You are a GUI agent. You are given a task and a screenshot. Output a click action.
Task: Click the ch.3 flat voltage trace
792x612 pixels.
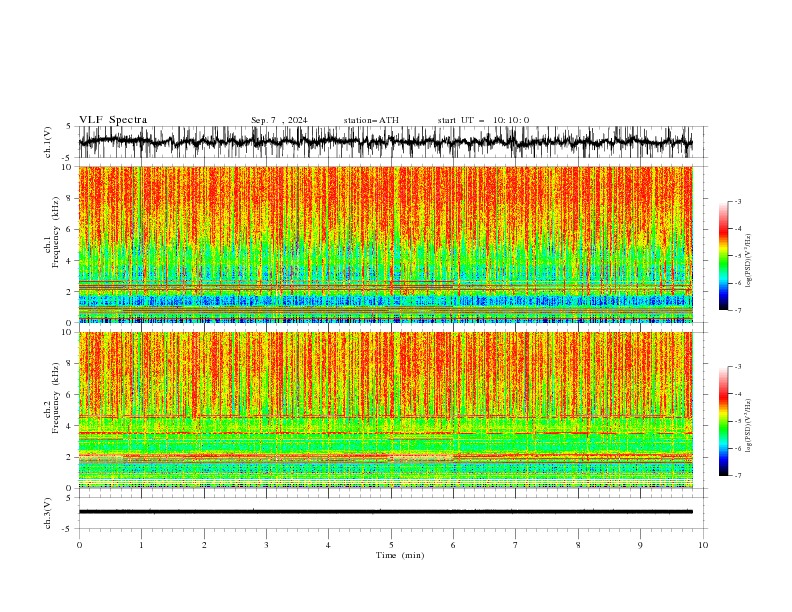click(385, 512)
